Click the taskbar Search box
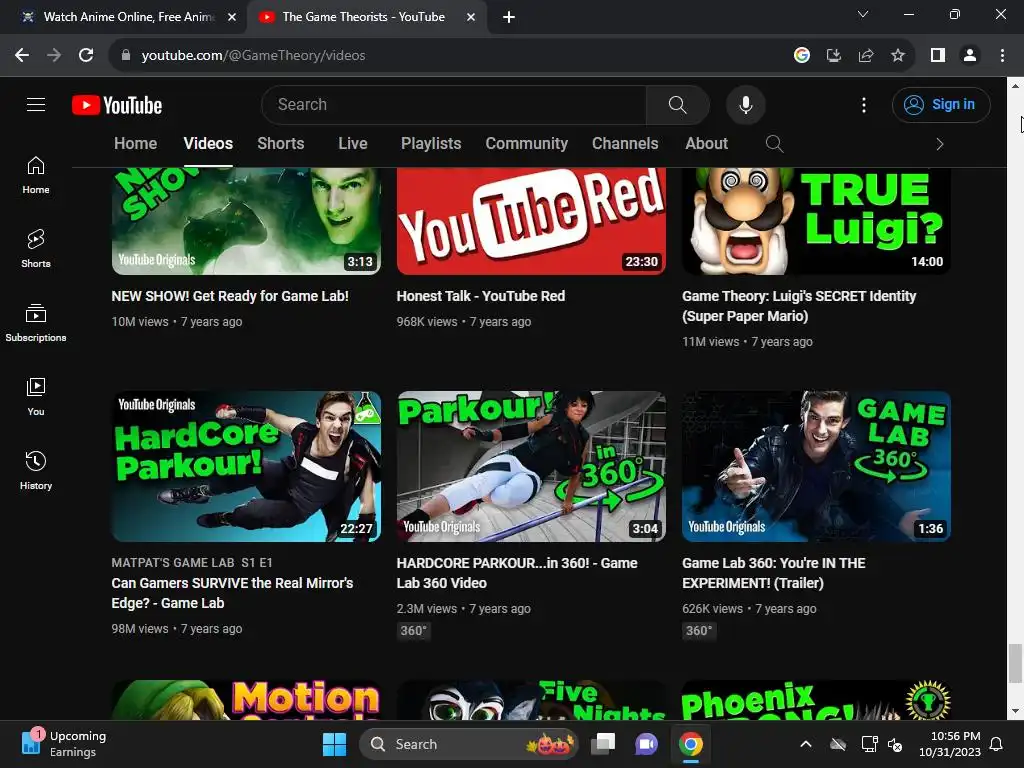The height and width of the screenshot is (768, 1024). click(468, 744)
